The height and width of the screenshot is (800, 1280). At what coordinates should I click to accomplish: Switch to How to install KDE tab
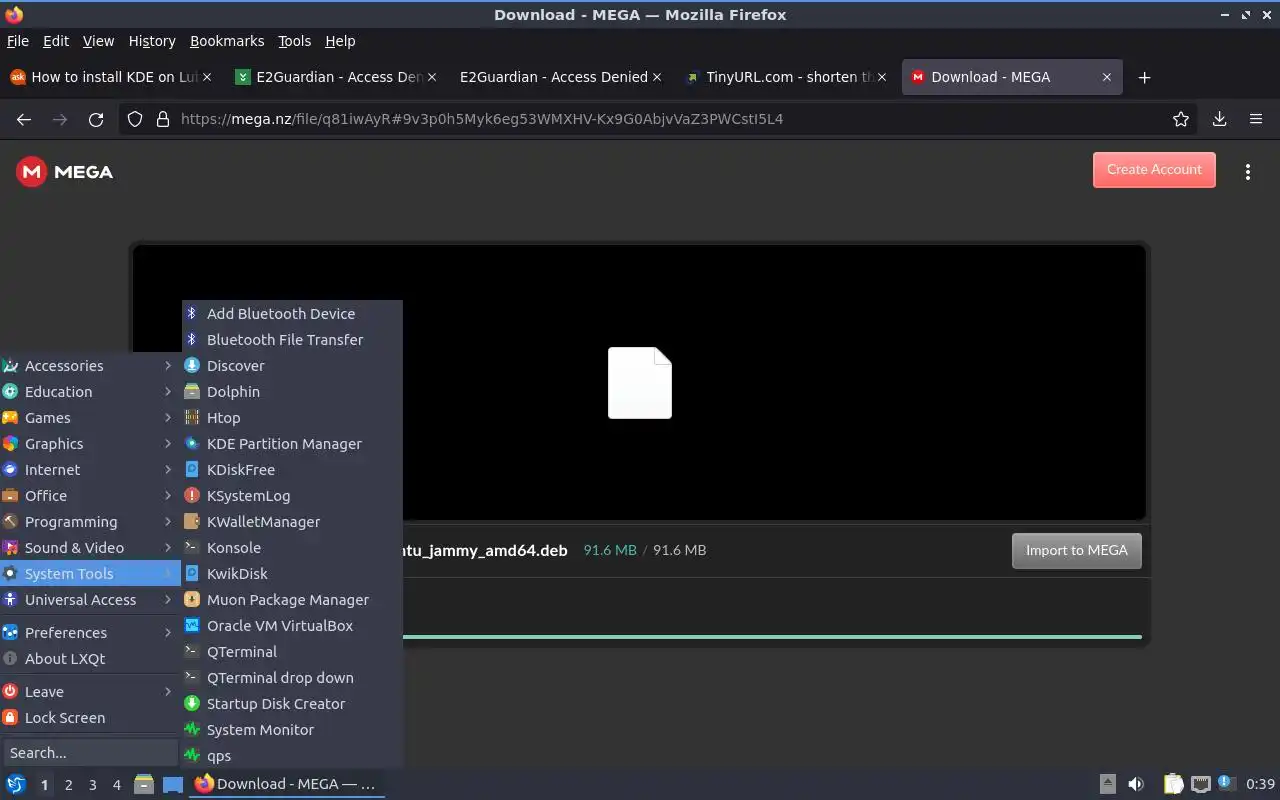110,77
